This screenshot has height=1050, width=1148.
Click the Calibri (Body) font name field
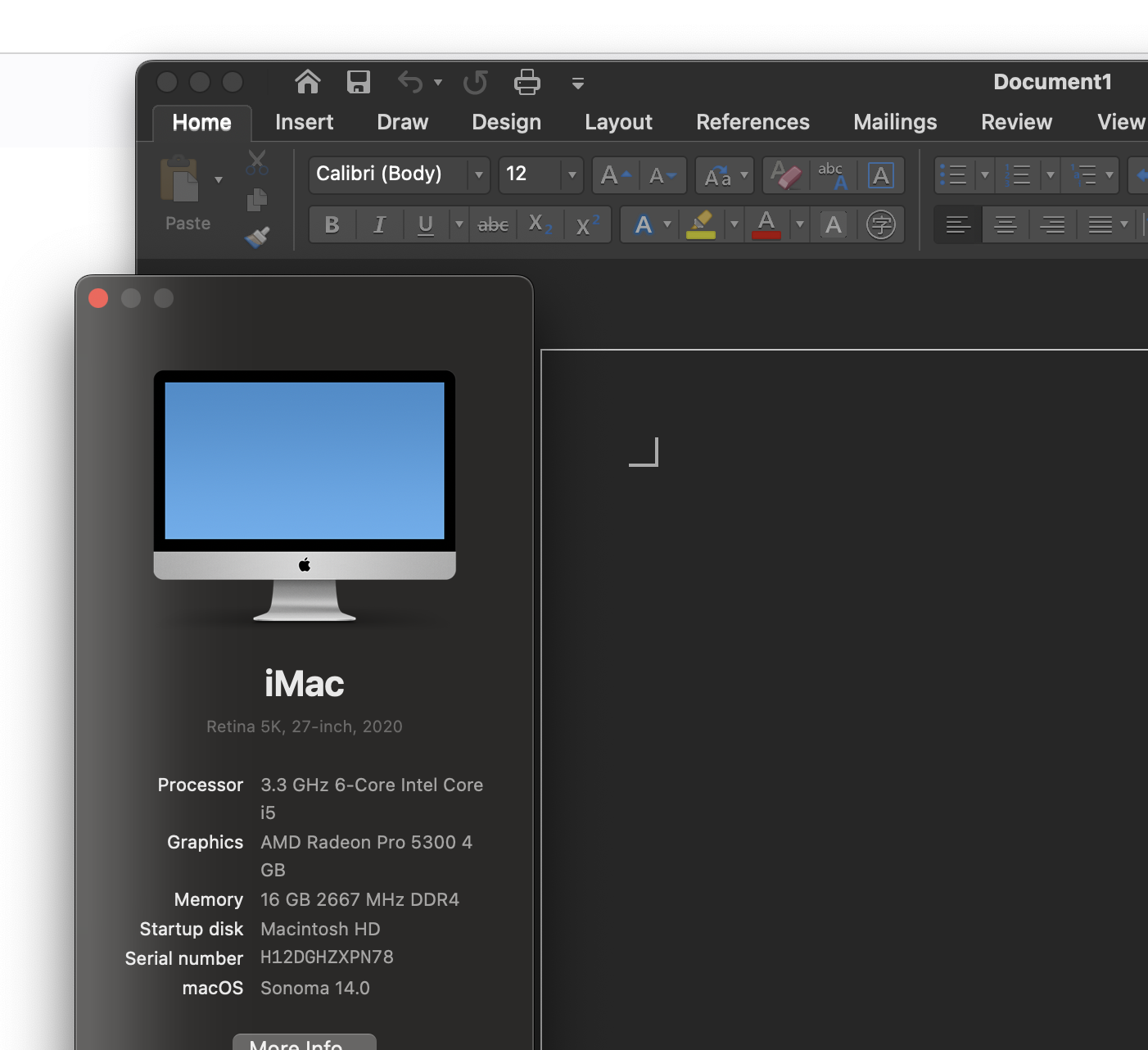click(x=389, y=175)
